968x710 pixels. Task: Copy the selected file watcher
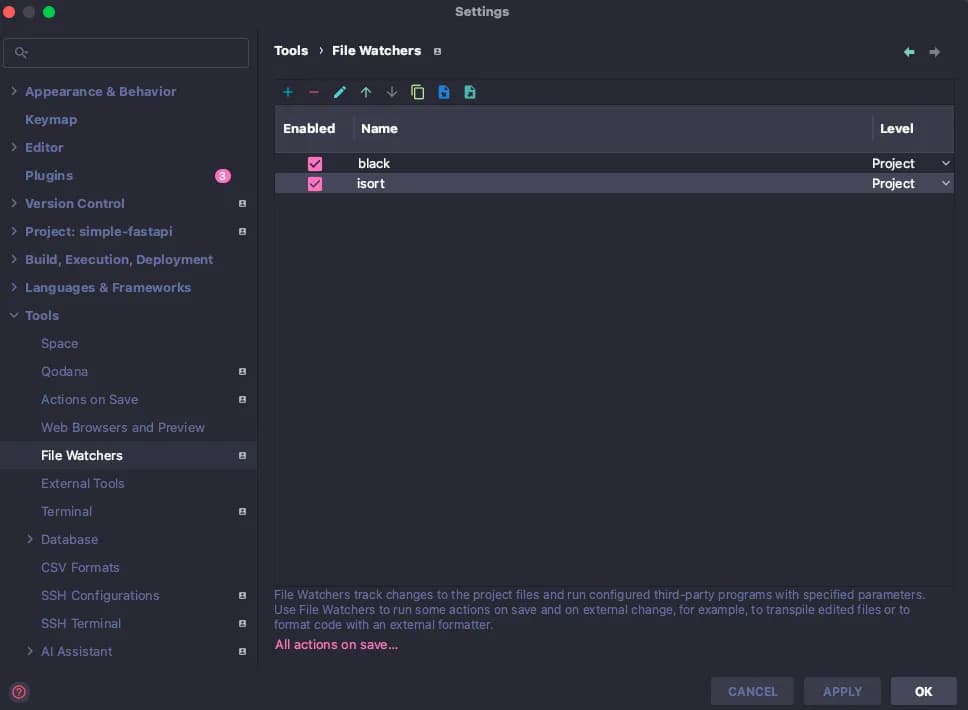coord(417,93)
